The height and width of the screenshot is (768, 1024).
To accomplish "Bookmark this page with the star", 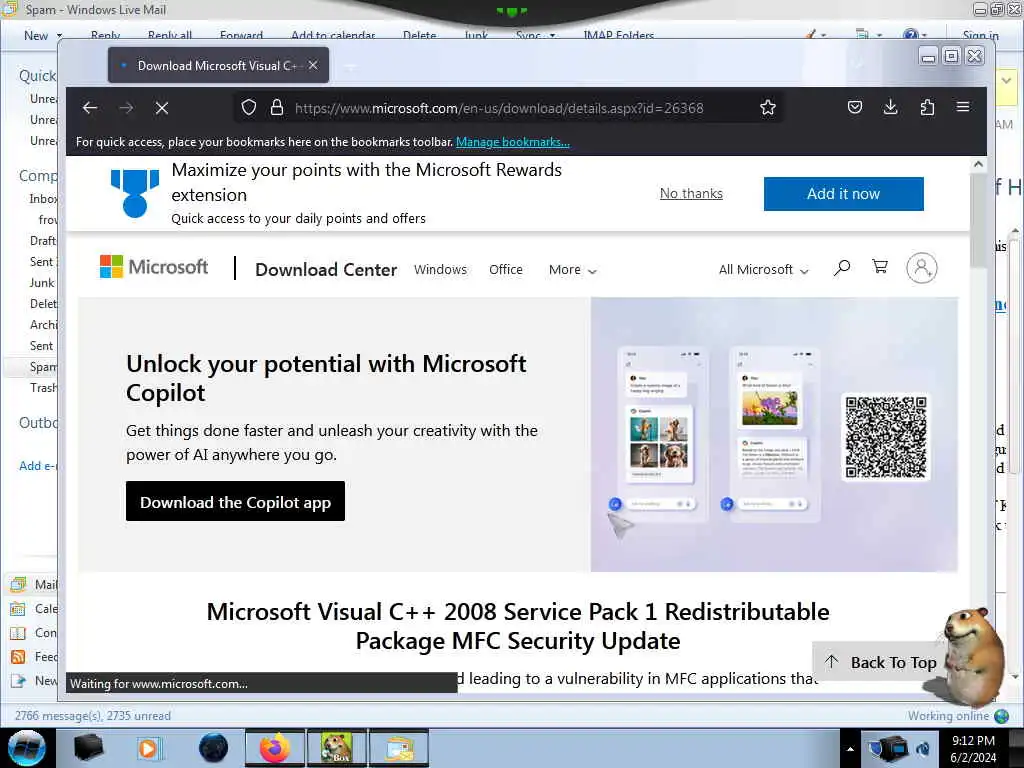I will point(768,108).
